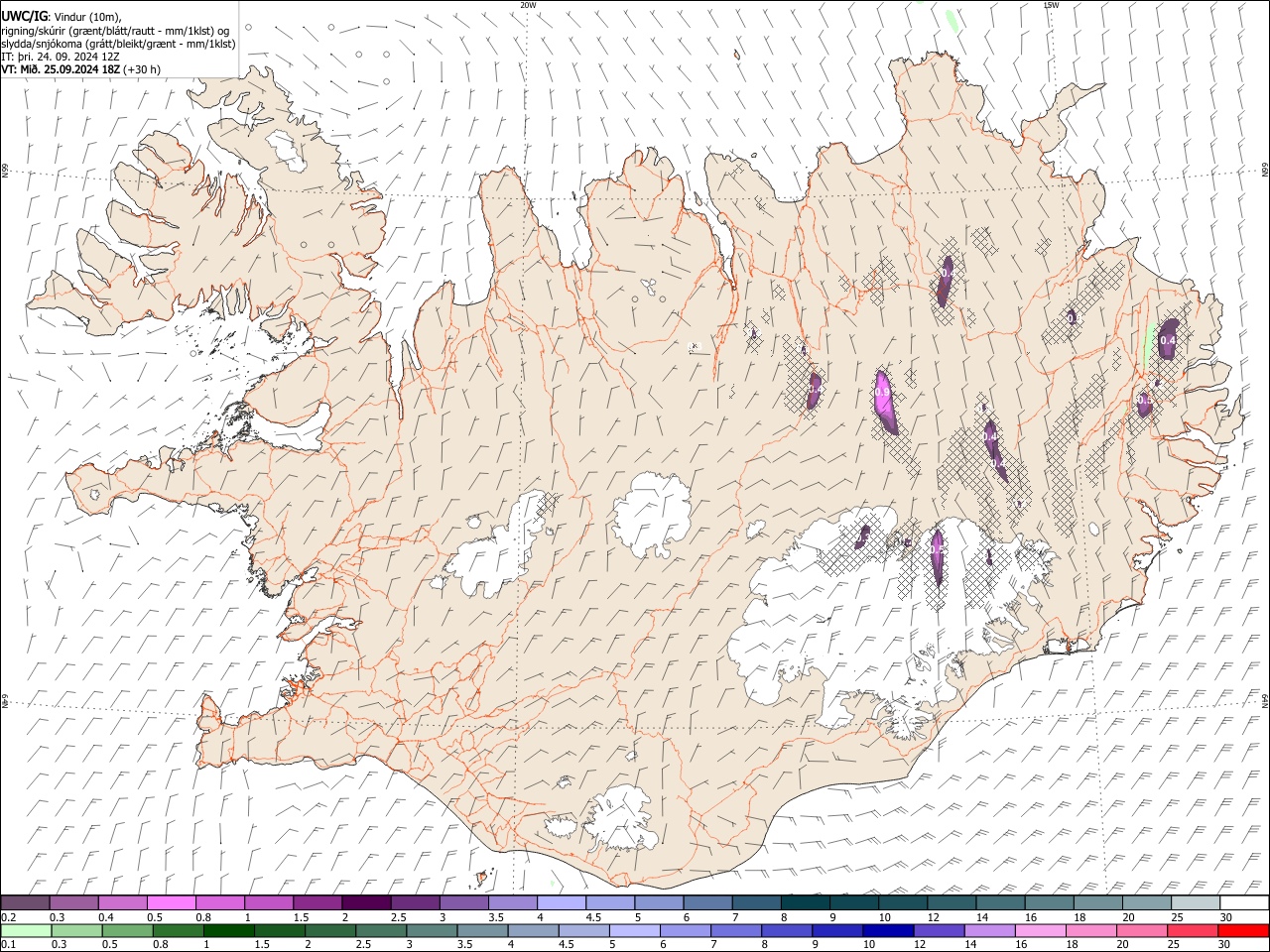Click the '0.4' value on the easternmost purple patch

click(1168, 340)
